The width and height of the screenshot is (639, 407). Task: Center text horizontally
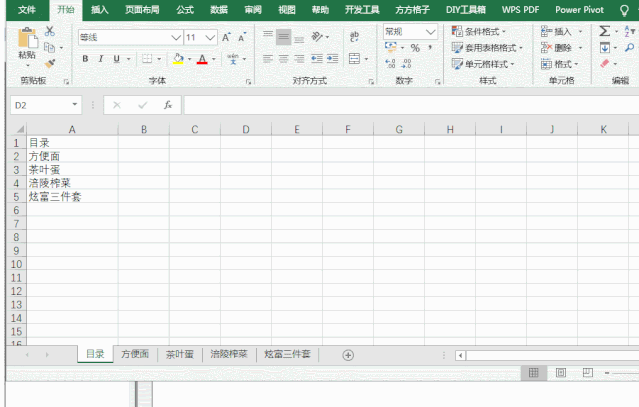[283, 59]
